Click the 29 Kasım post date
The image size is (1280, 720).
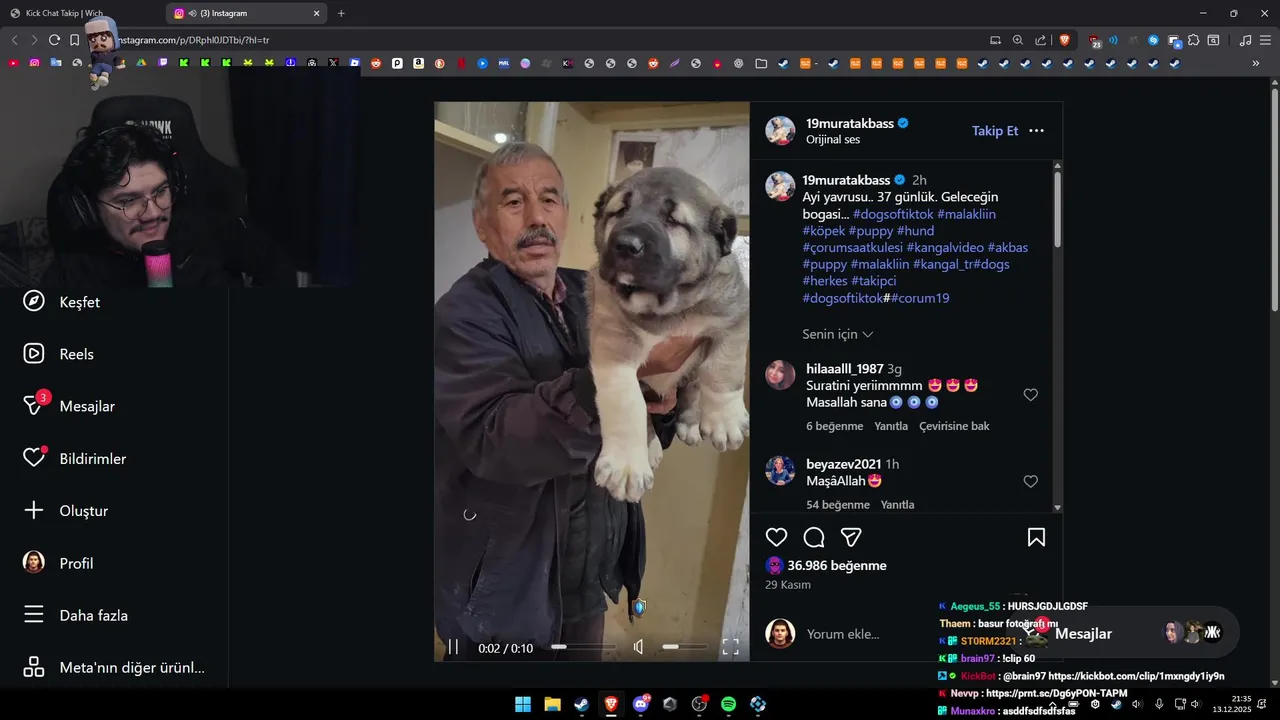(788, 585)
